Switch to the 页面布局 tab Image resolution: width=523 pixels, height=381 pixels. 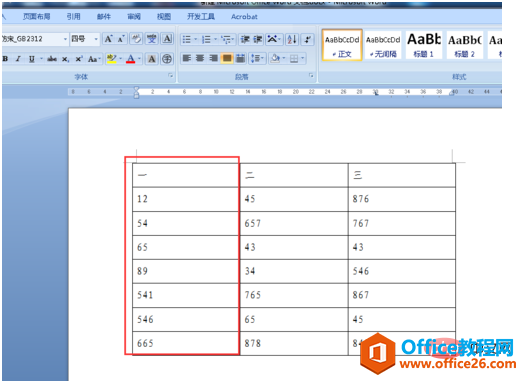coord(36,16)
